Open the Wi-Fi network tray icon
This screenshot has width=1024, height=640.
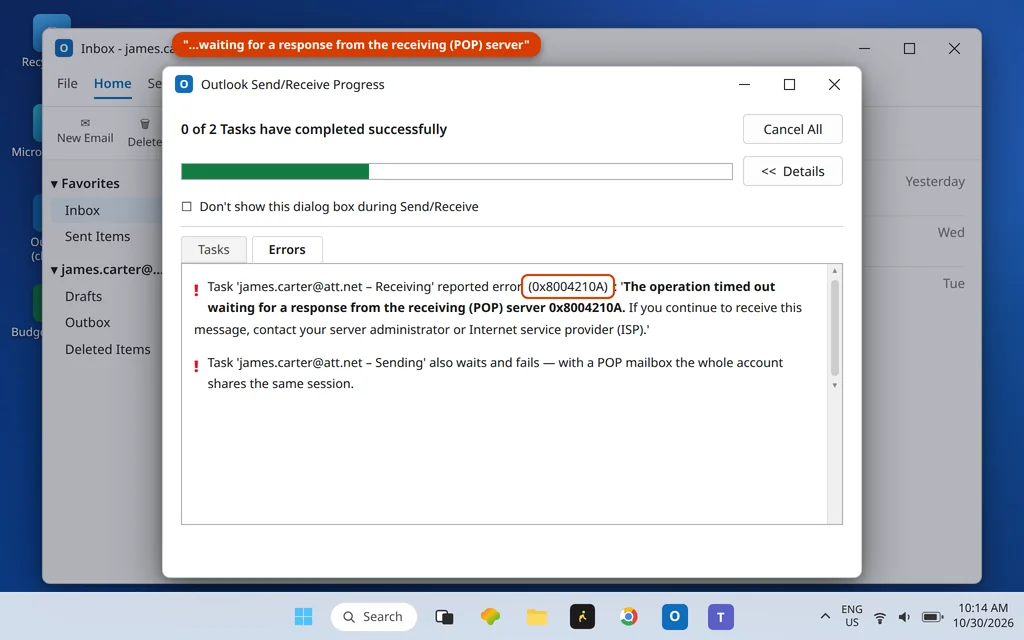(880, 617)
